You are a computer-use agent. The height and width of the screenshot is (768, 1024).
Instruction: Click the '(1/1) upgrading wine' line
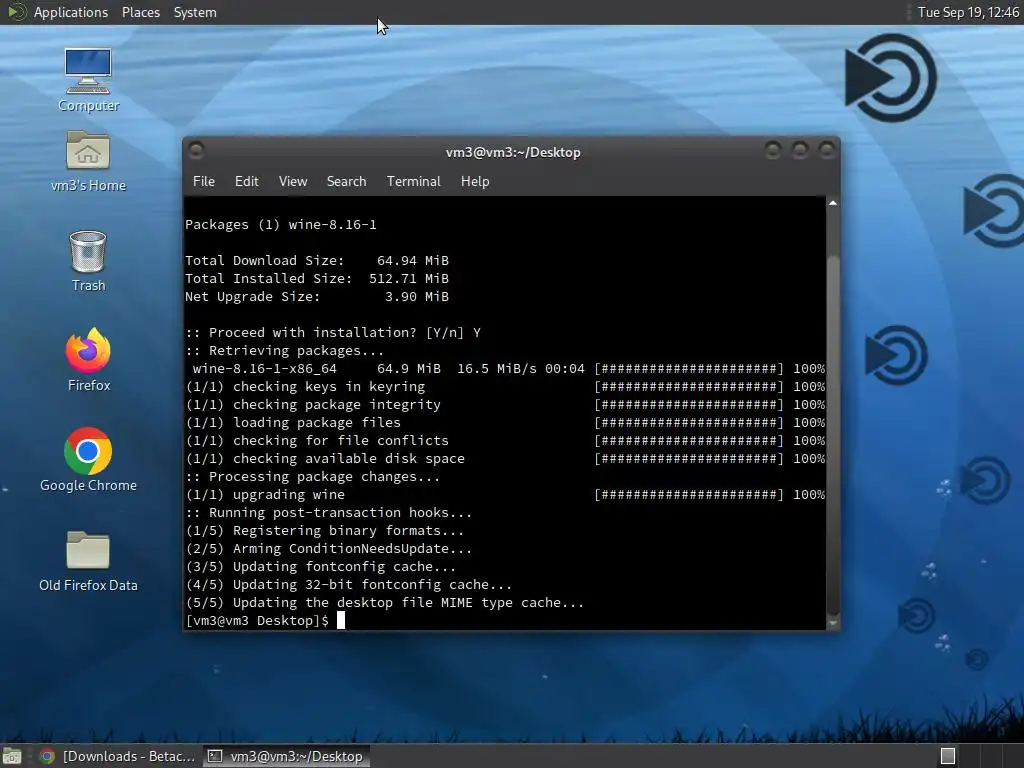505,494
